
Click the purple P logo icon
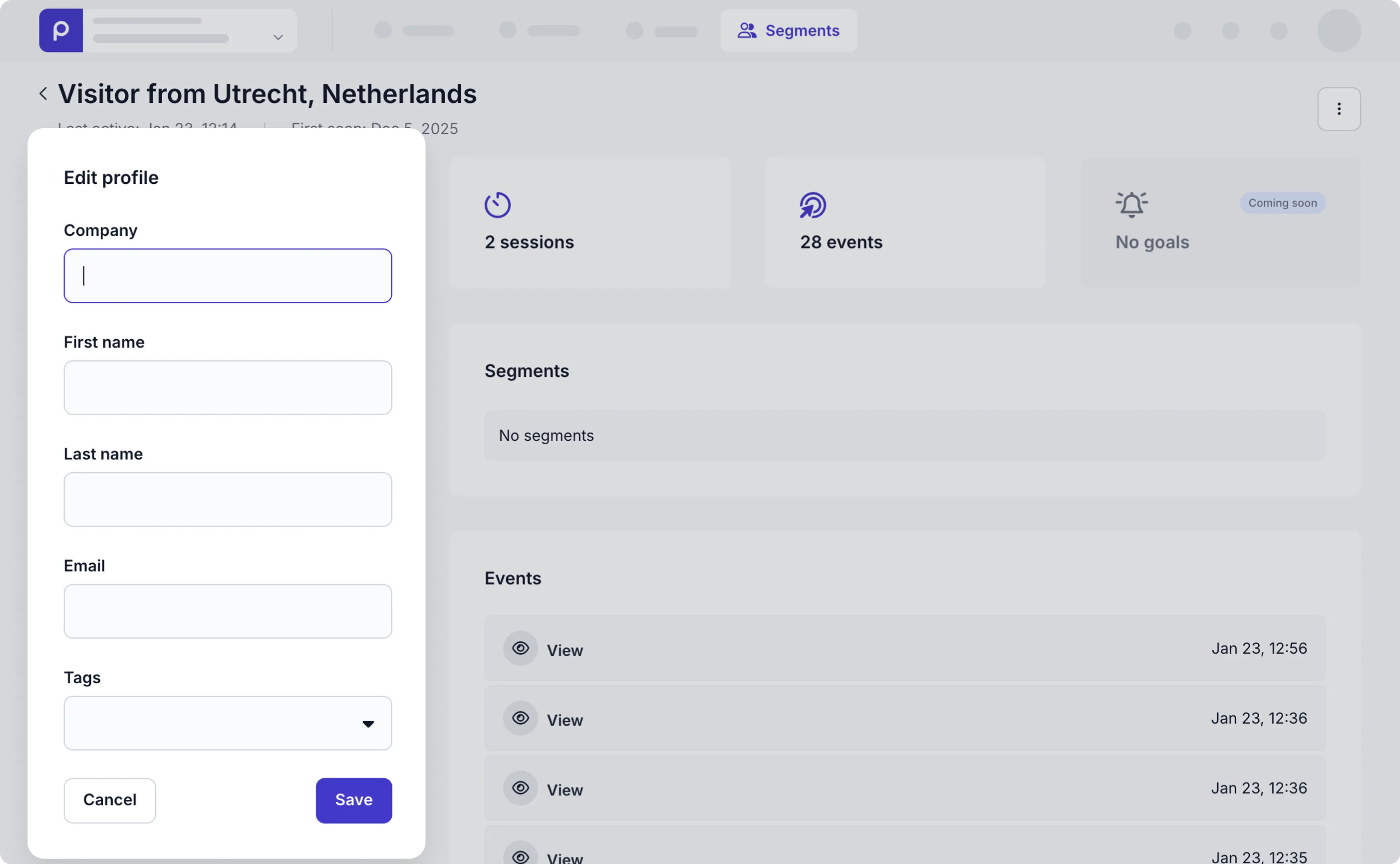pyautogui.click(x=61, y=30)
